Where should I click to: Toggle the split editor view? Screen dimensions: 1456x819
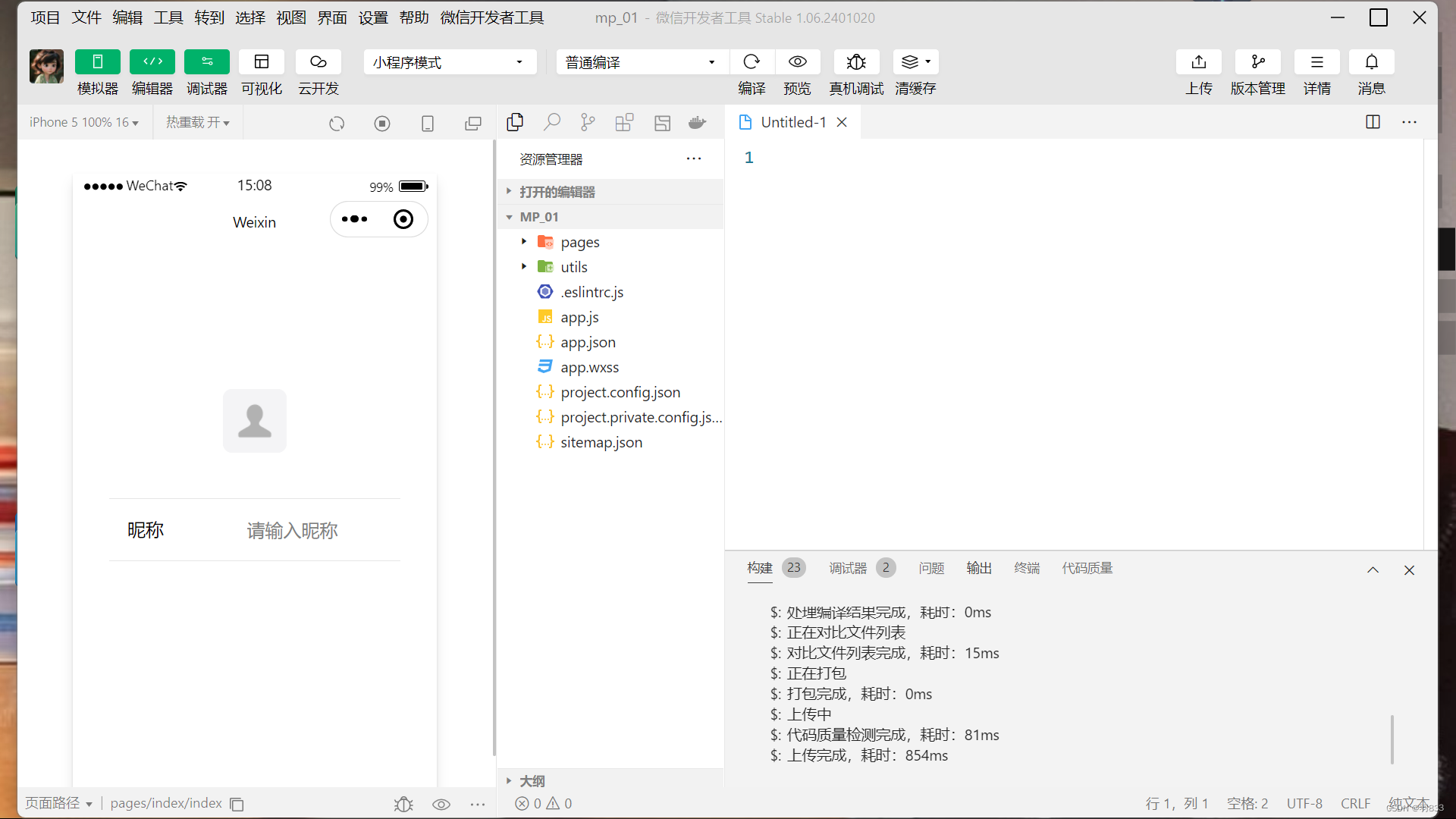(x=1373, y=121)
